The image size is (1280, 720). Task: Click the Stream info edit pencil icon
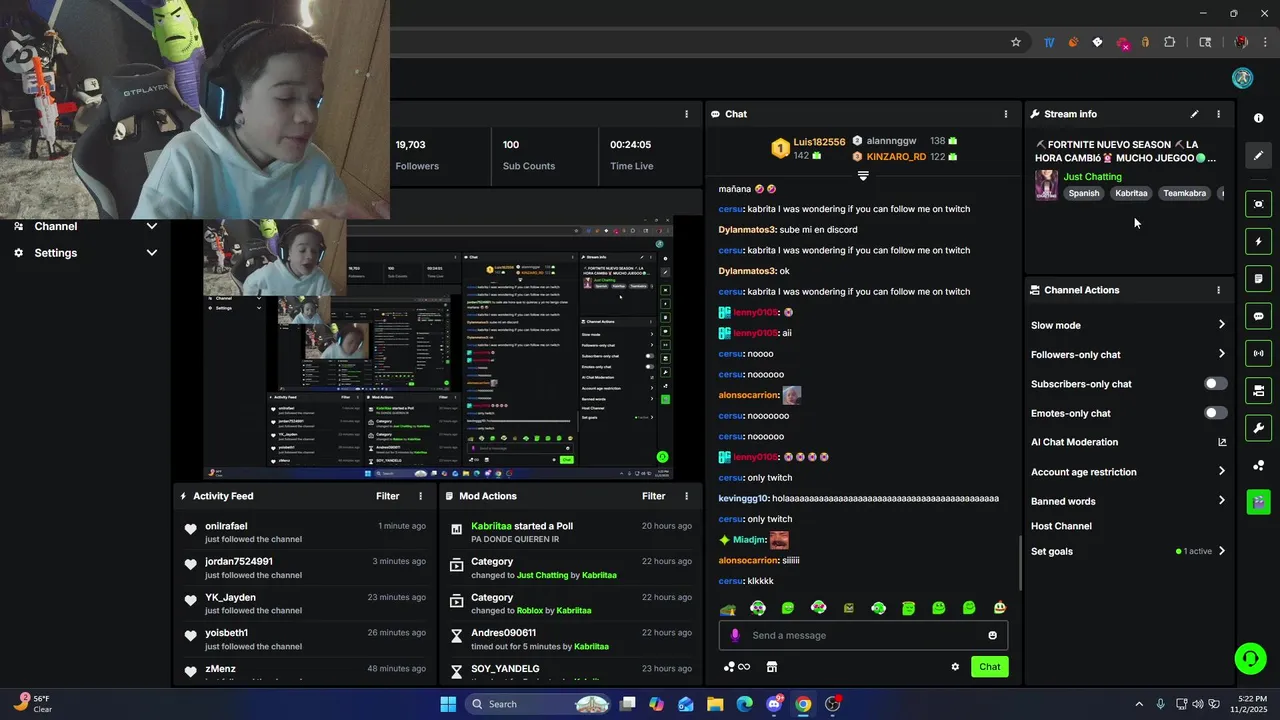(1194, 114)
